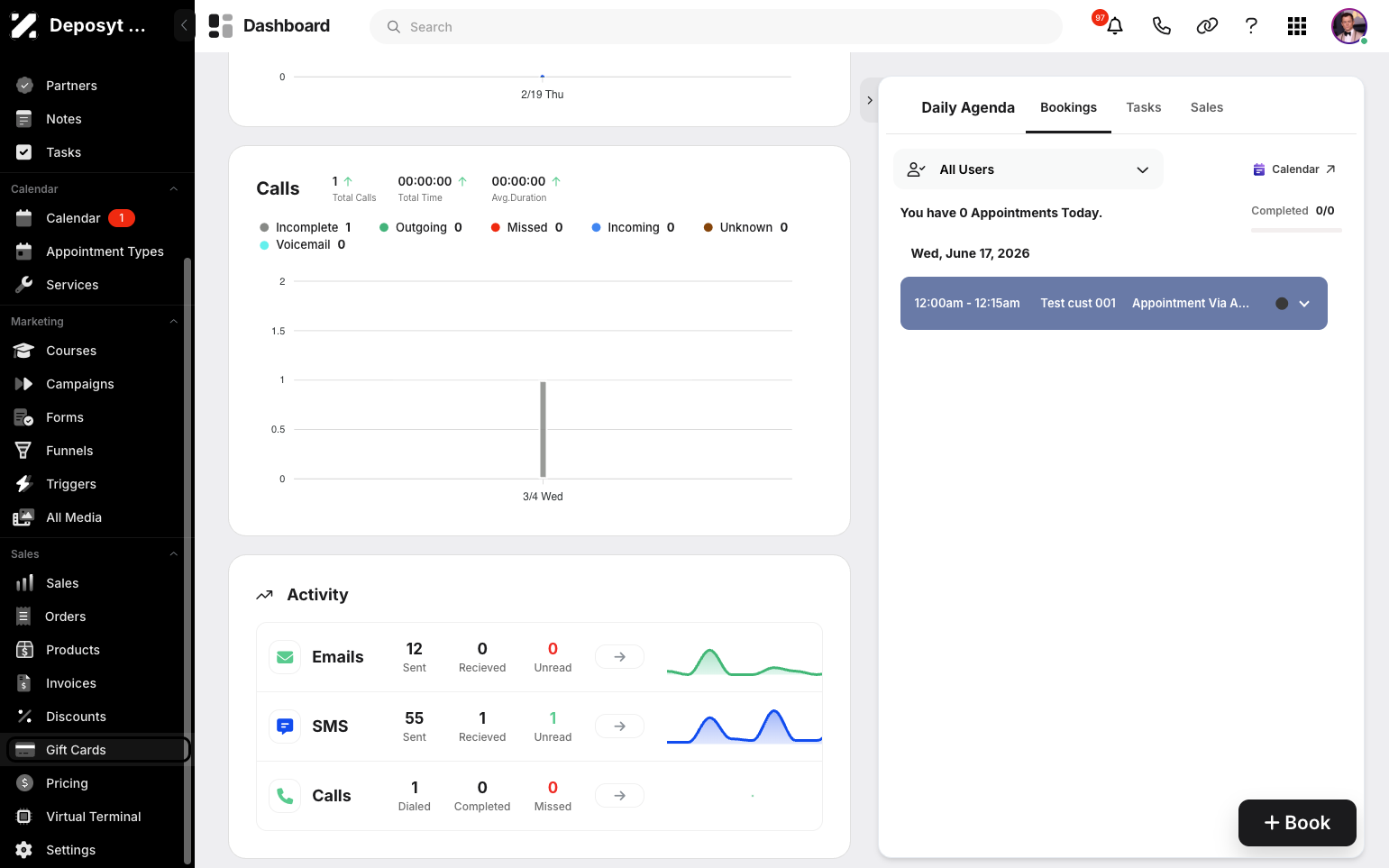Open the Calendar external link
The image size is (1389, 868).
[1294, 169]
